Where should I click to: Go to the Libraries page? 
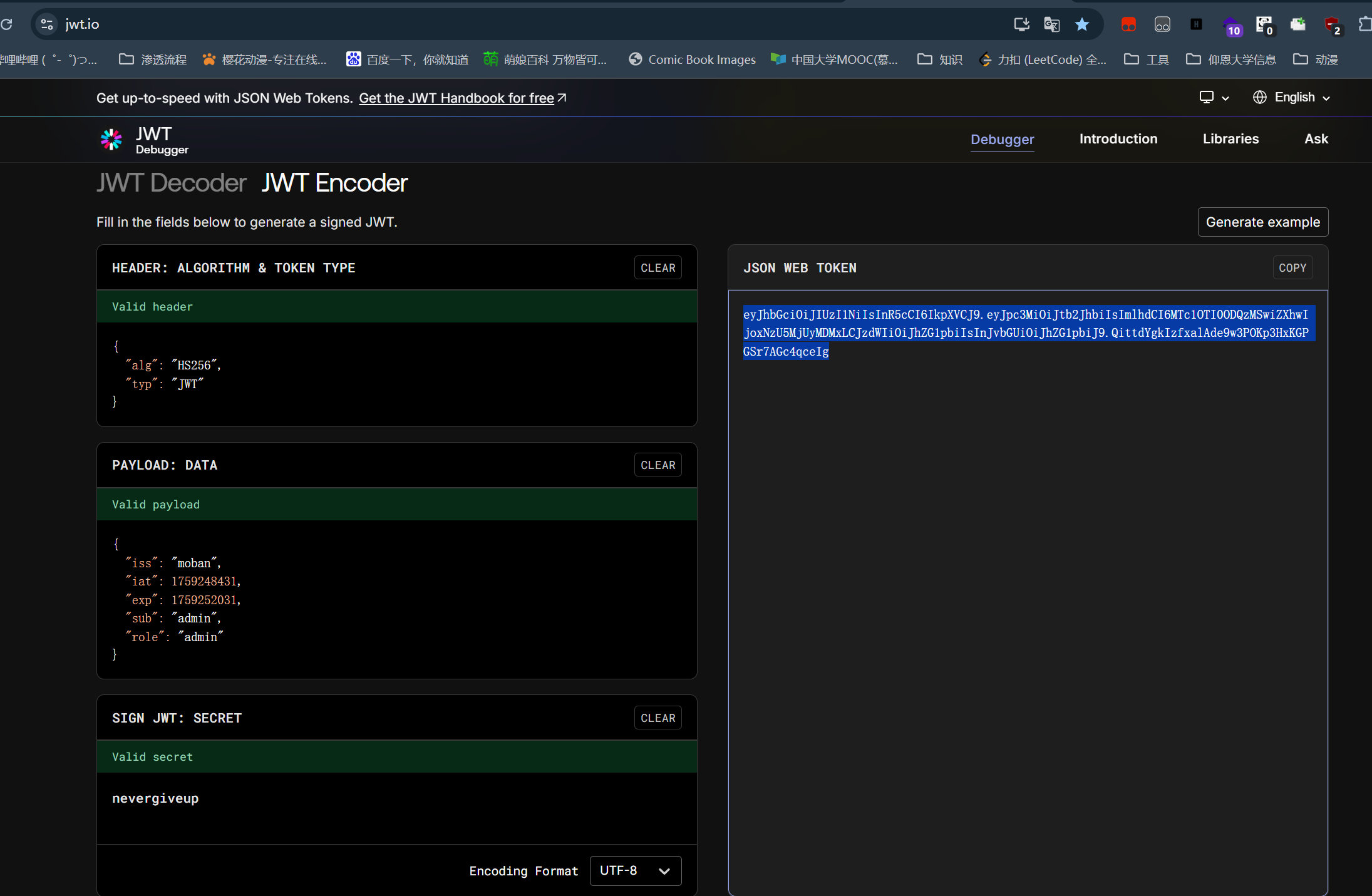tap(1230, 139)
